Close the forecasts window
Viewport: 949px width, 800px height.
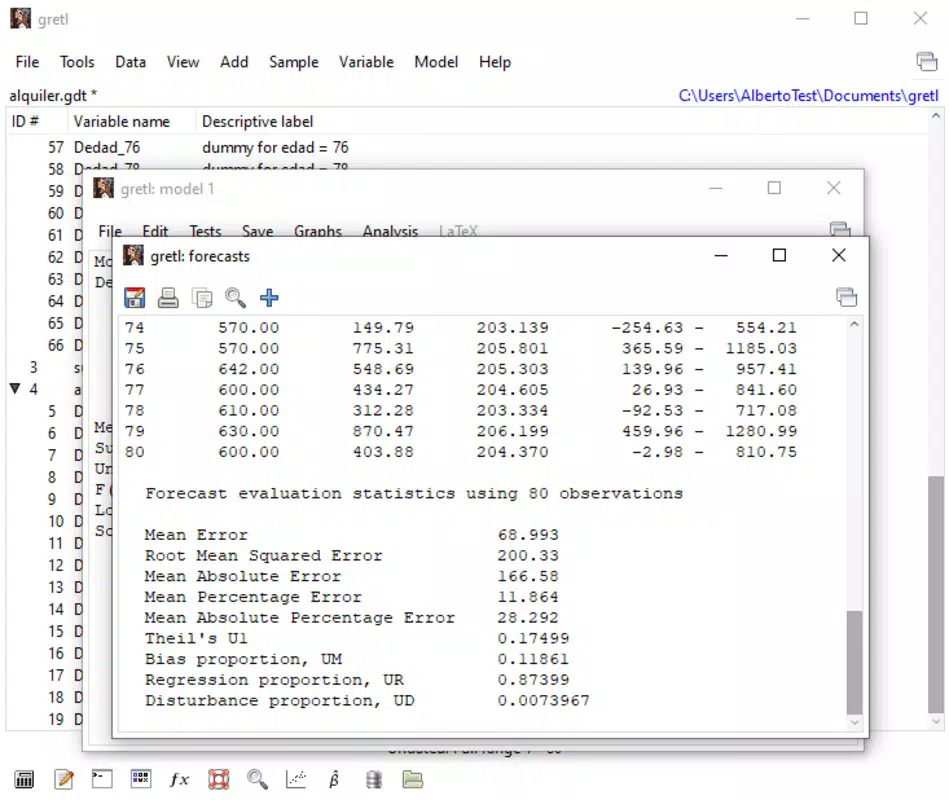coord(838,255)
